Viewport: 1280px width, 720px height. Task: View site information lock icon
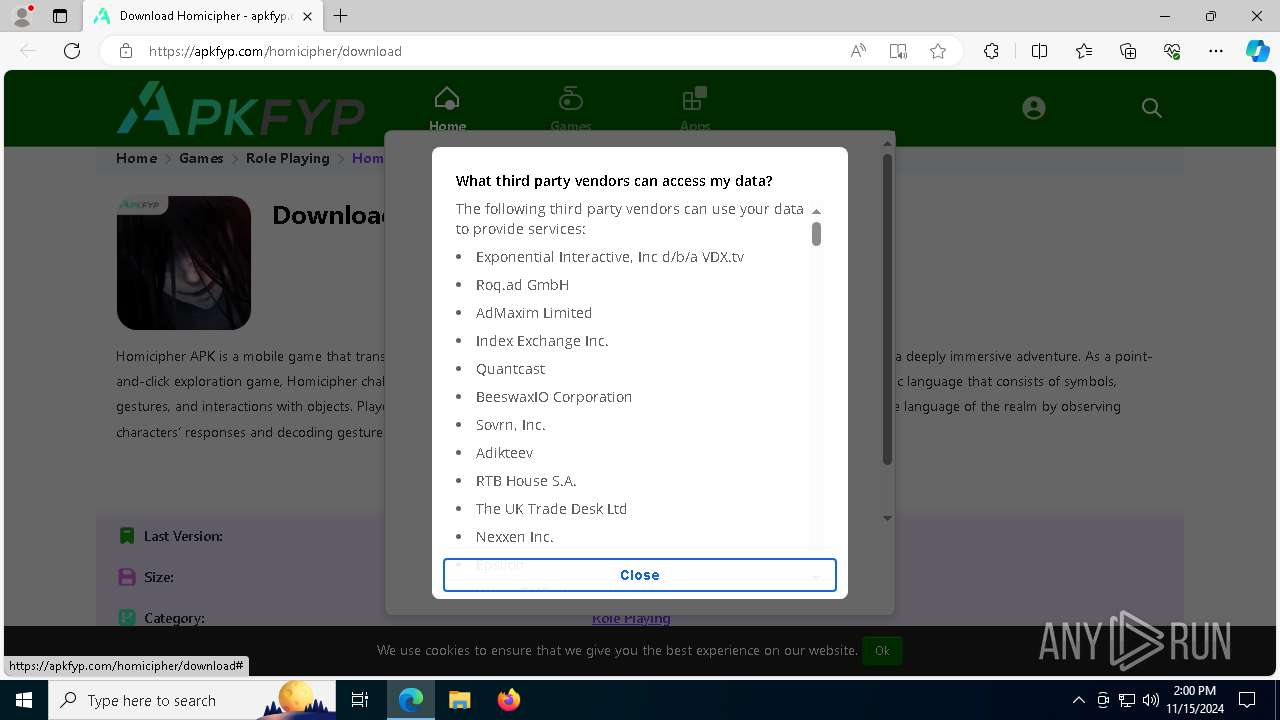coord(126,51)
